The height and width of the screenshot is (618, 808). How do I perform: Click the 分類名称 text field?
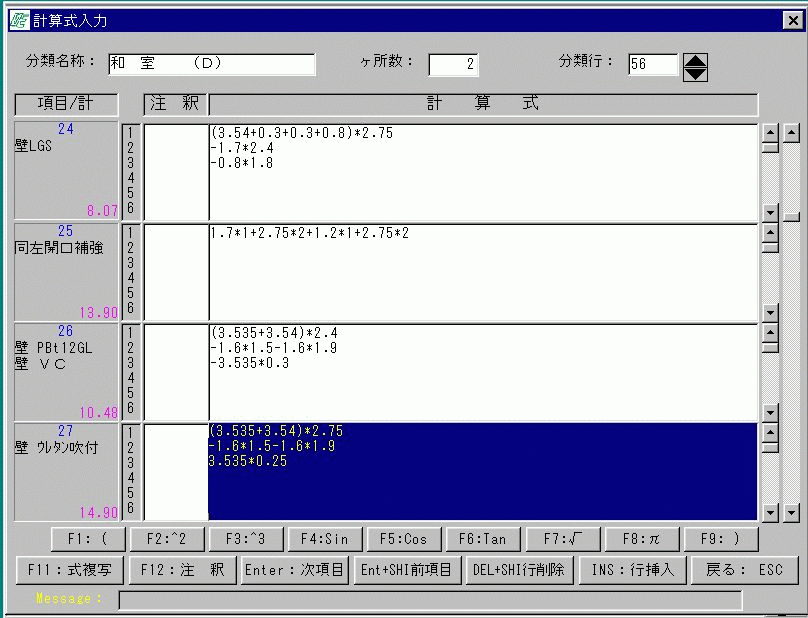pos(210,64)
